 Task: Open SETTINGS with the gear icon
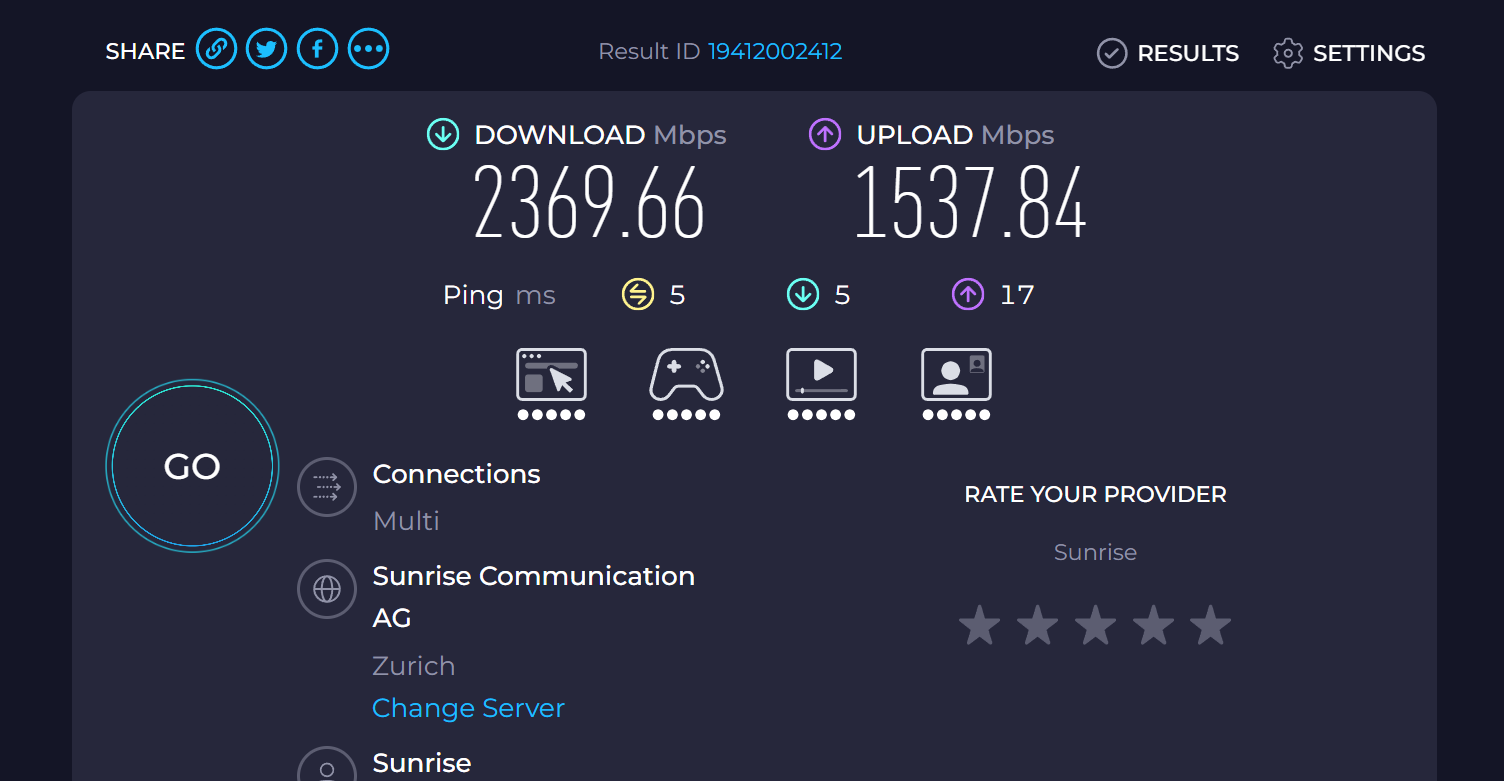click(x=1349, y=53)
